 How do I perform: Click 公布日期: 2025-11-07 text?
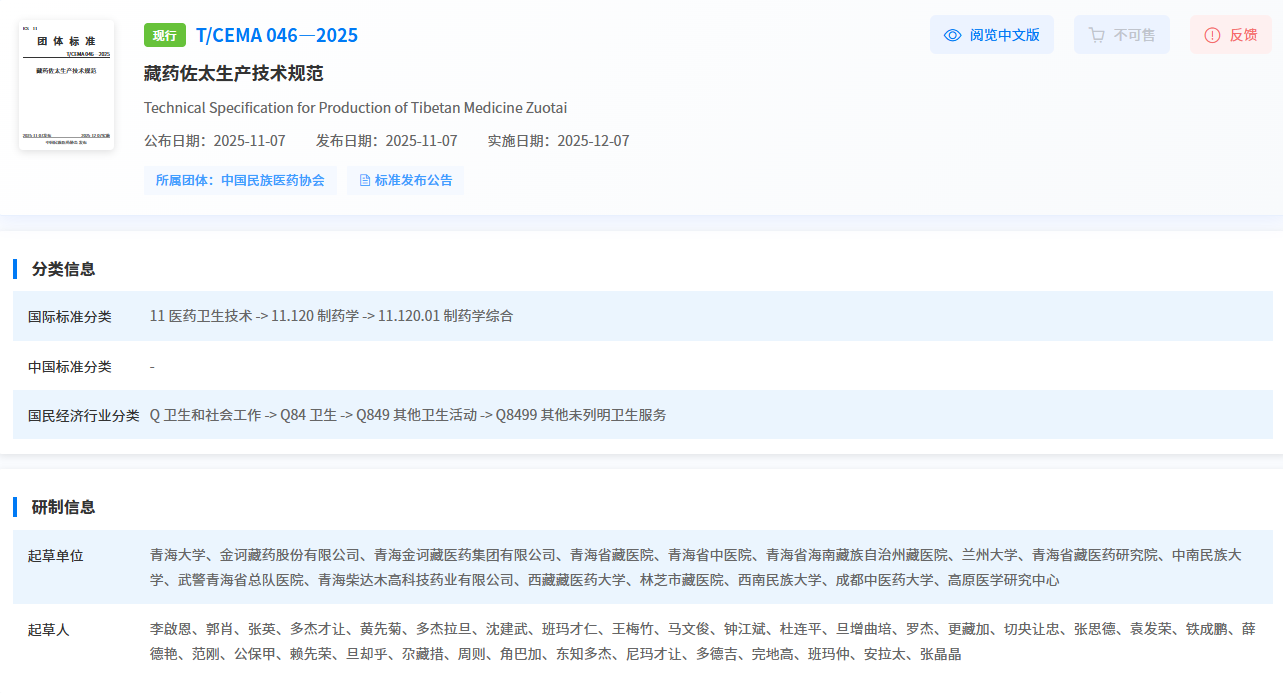pos(215,141)
